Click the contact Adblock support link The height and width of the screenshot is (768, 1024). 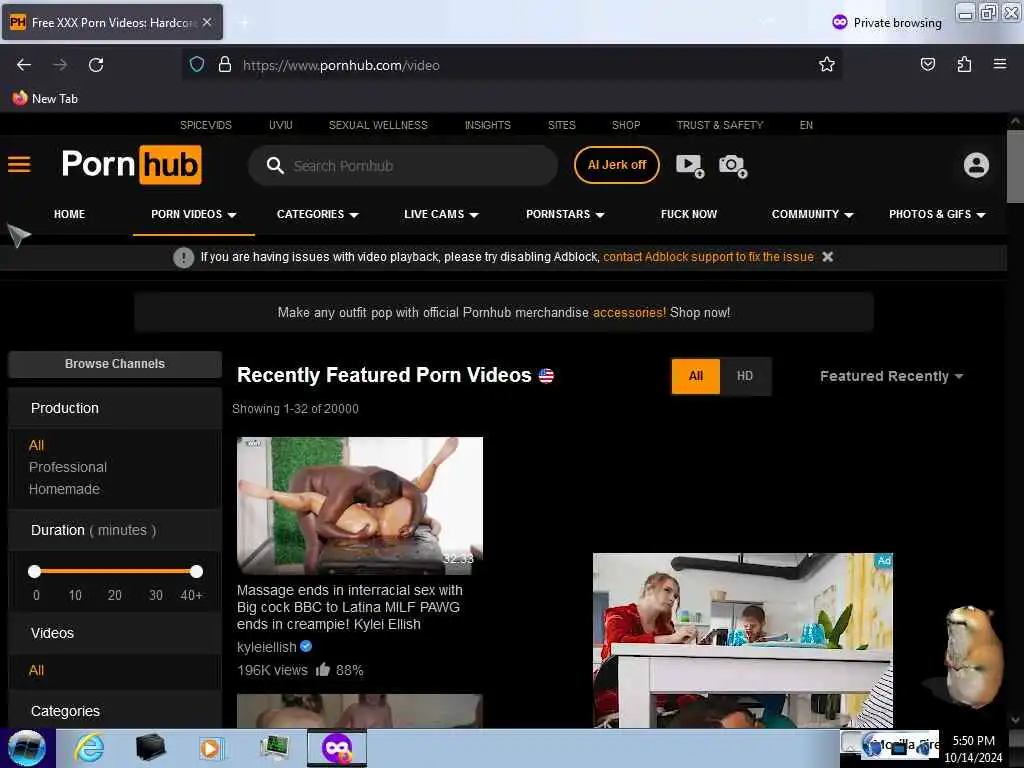click(708, 257)
